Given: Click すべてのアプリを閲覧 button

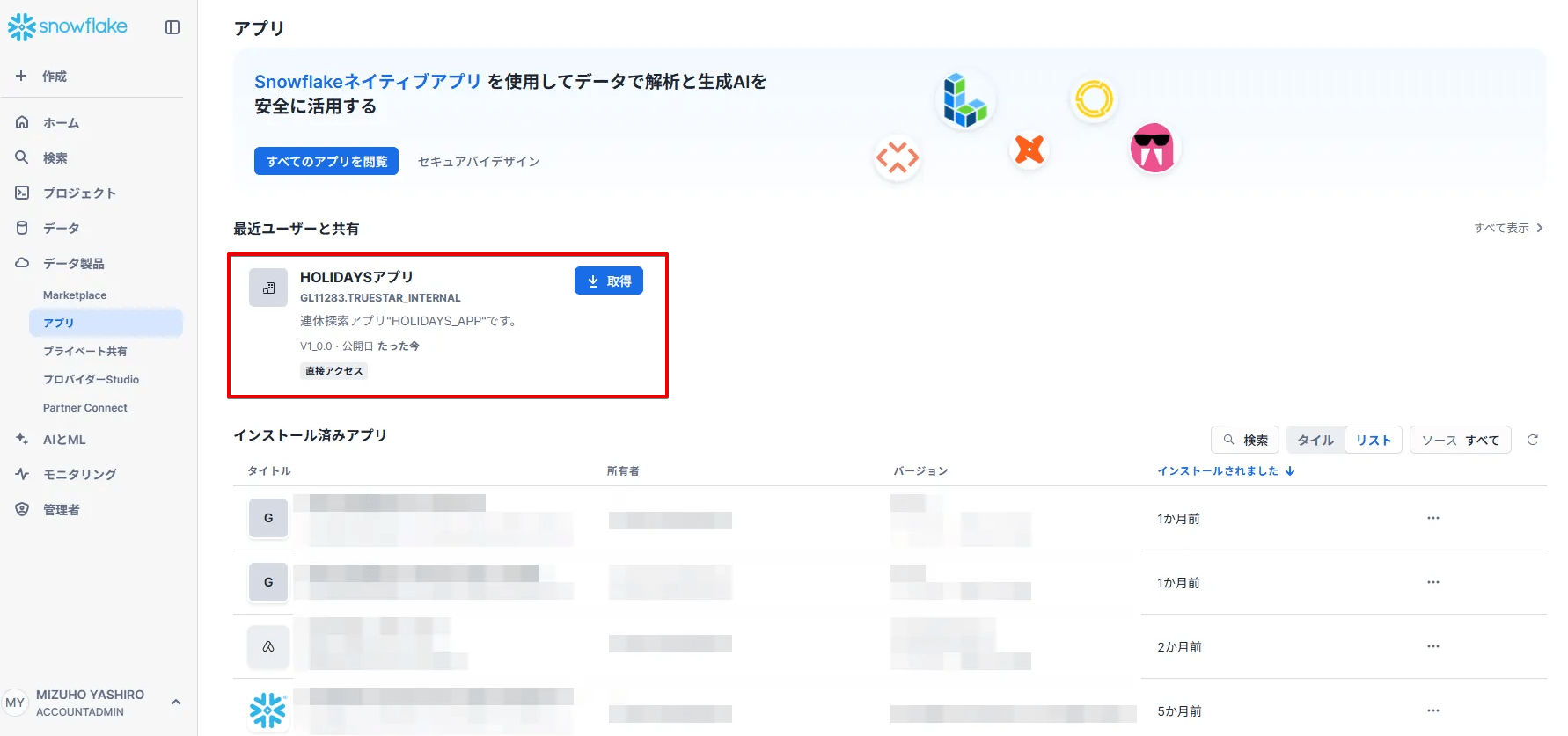Looking at the screenshot, I should [326, 161].
